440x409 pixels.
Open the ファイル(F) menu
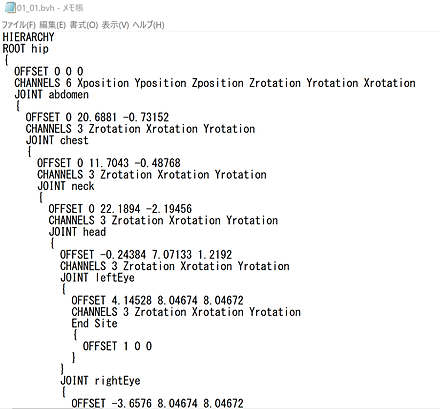(19, 25)
